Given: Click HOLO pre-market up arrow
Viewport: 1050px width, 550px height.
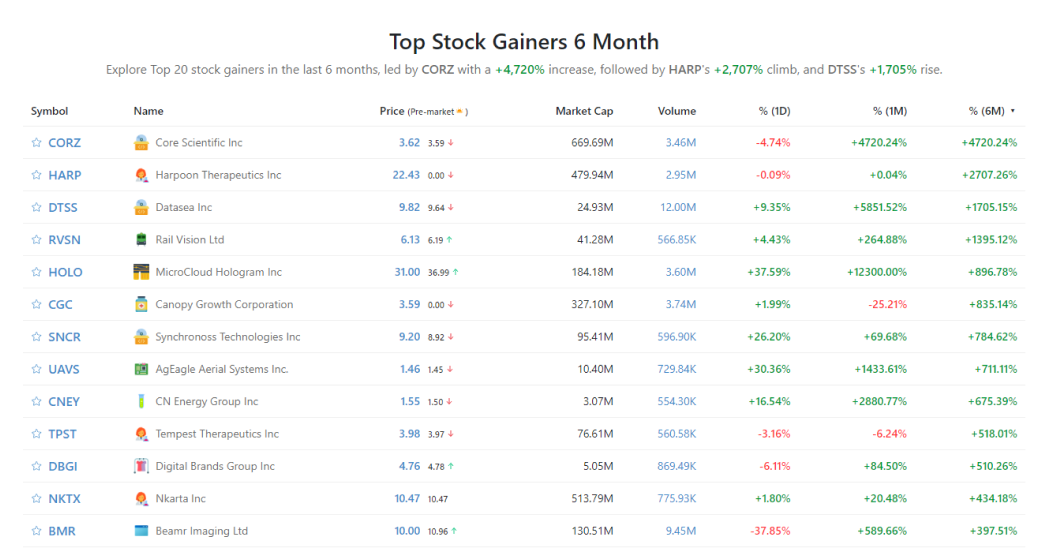Looking at the screenshot, I should coord(455,272).
